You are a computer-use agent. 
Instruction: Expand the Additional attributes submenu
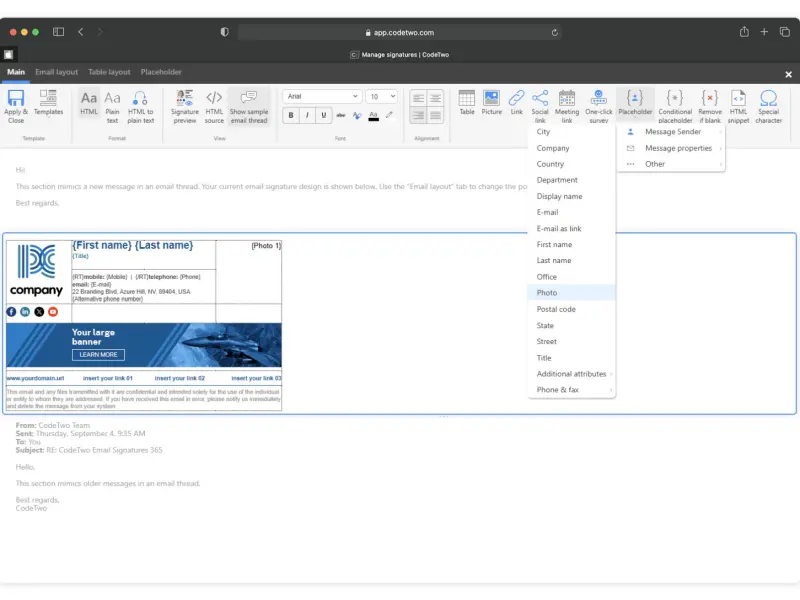click(572, 374)
